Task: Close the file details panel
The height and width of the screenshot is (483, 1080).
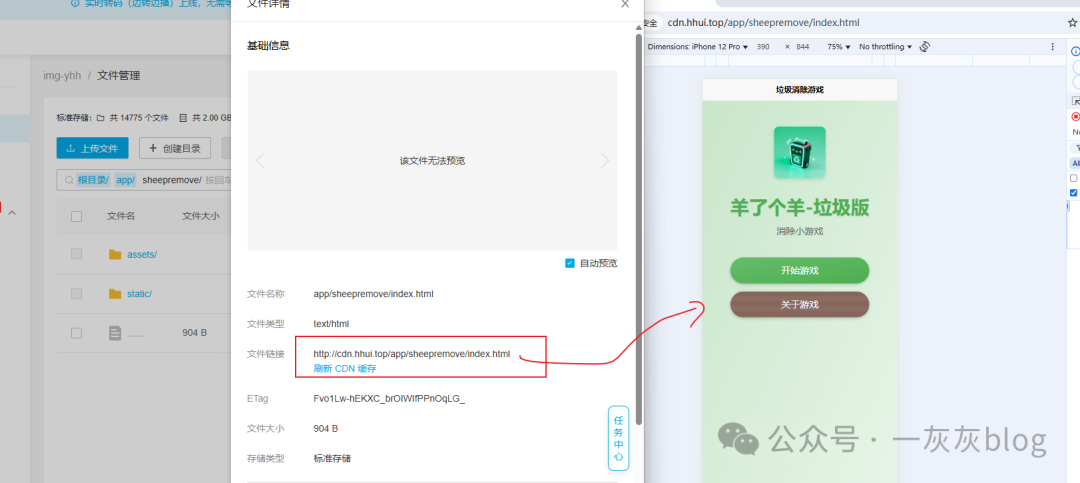Action: (625, 4)
